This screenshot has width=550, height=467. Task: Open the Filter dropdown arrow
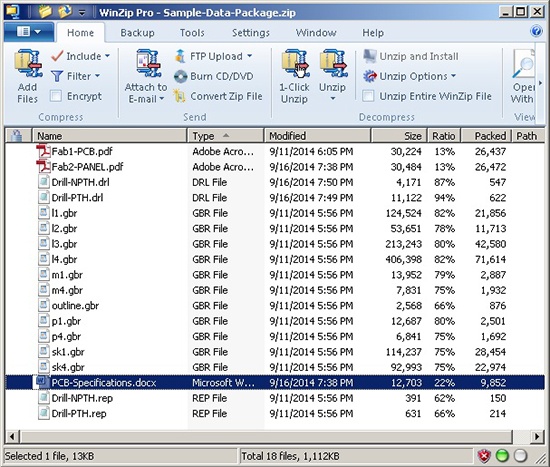coord(97,76)
